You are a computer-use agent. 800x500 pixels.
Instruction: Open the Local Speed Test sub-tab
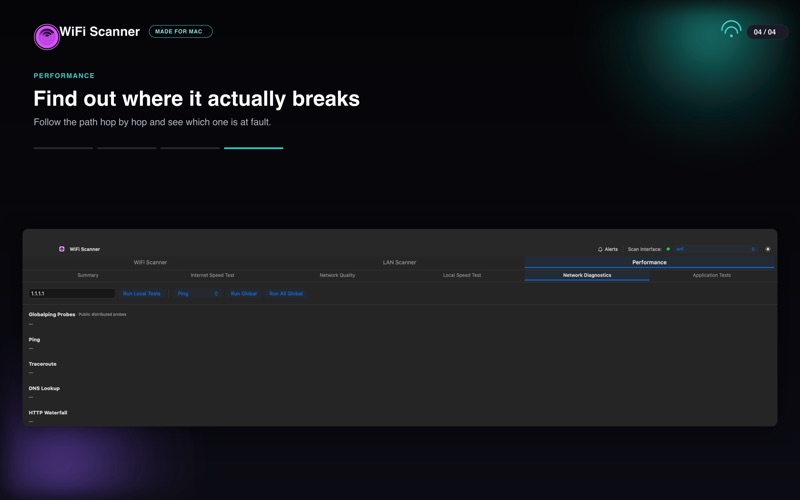click(462, 275)
